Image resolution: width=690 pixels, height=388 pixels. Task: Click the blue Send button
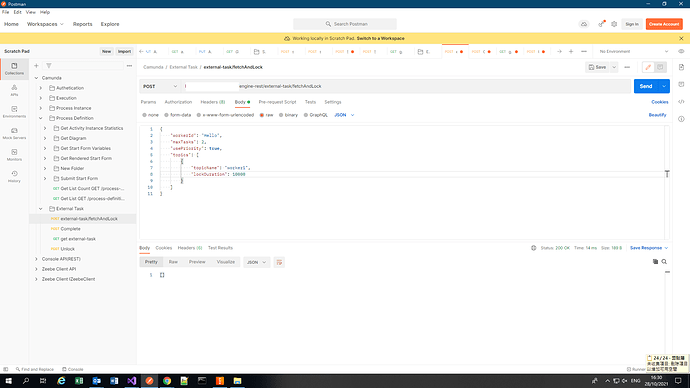click(x=646, y=86)
